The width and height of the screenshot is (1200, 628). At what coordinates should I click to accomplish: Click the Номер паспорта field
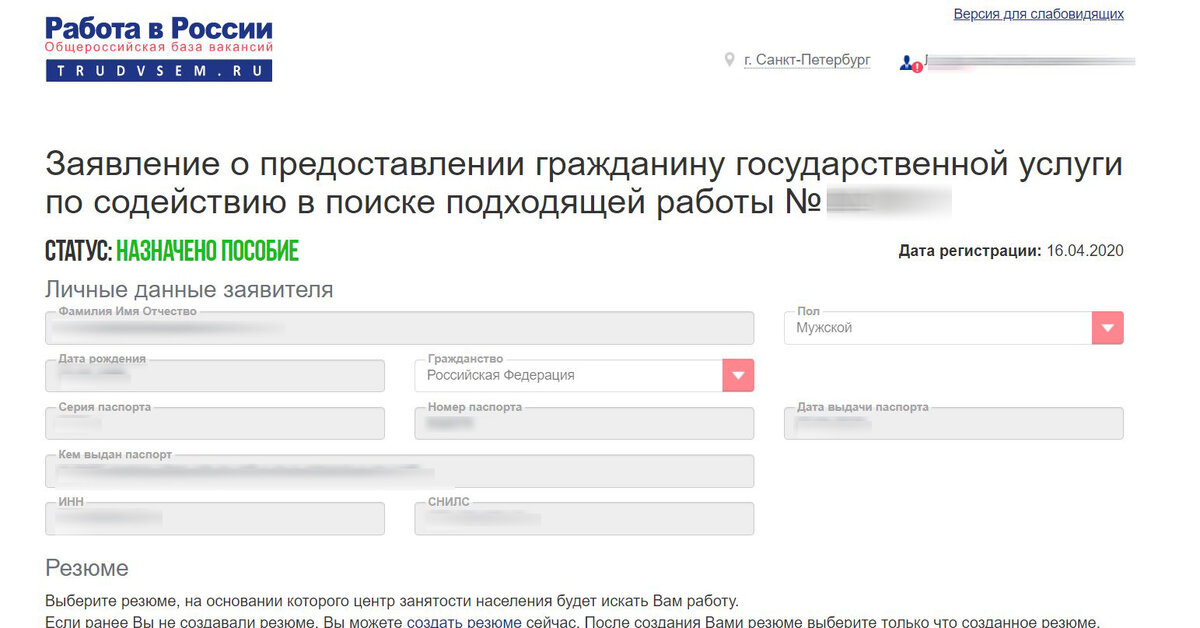click(583, 423)
